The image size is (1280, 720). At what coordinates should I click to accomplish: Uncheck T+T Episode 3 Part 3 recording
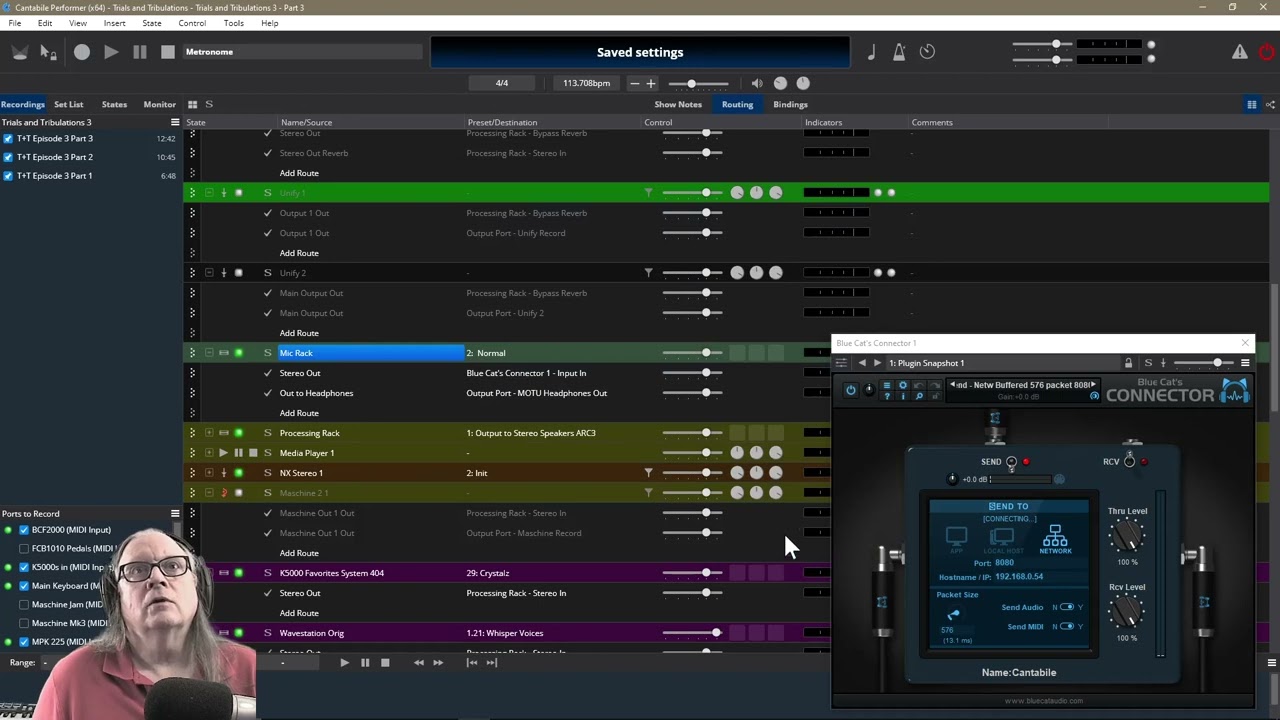(8, 139)
